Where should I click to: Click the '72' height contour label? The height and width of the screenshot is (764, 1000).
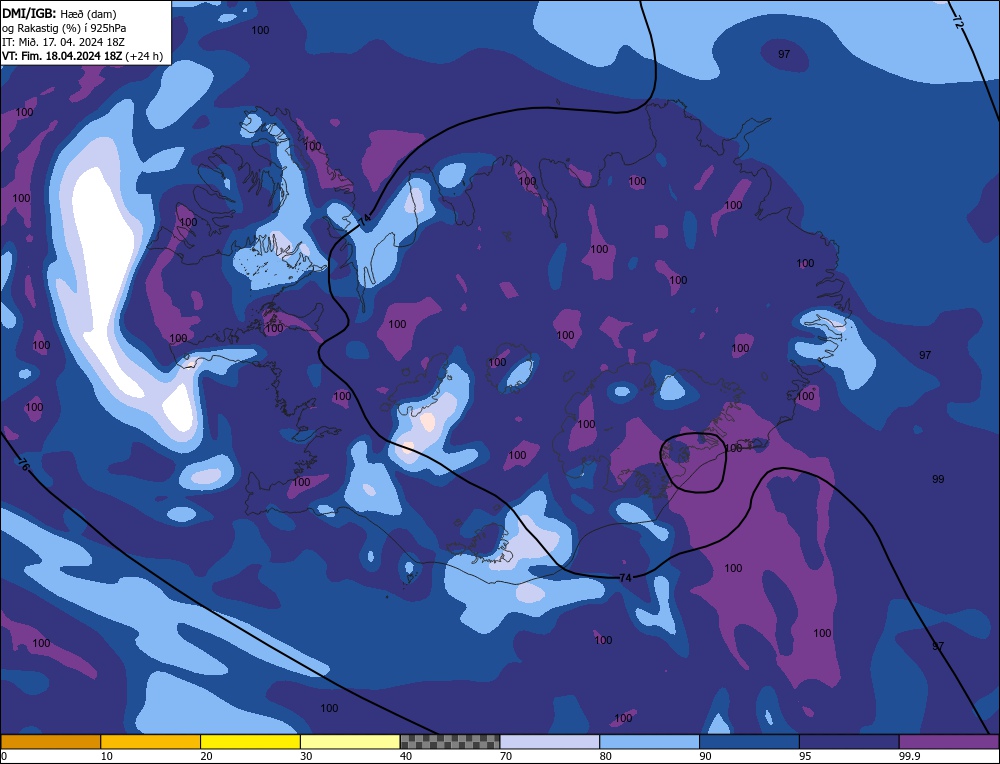pyautogui.click(x=957, y=22)
